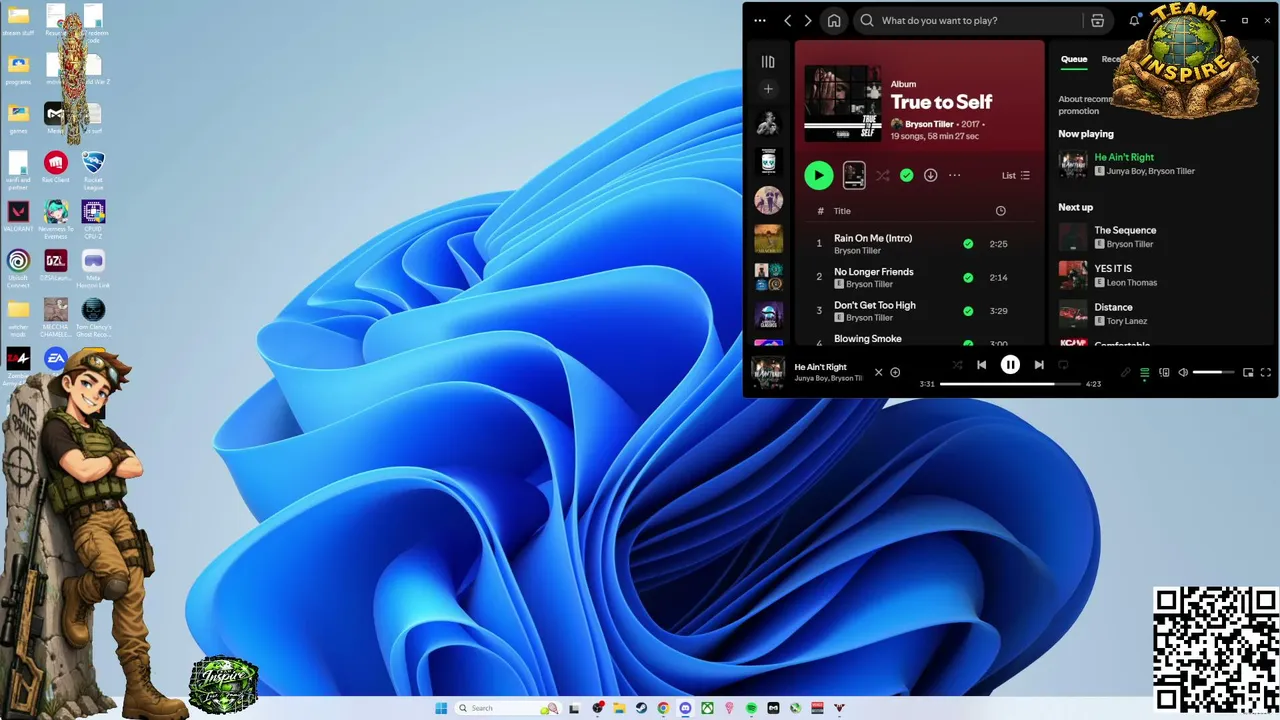
Task: Enter Spotify full screen mode
Action: pyautogui.click(x=1266, y=372)
